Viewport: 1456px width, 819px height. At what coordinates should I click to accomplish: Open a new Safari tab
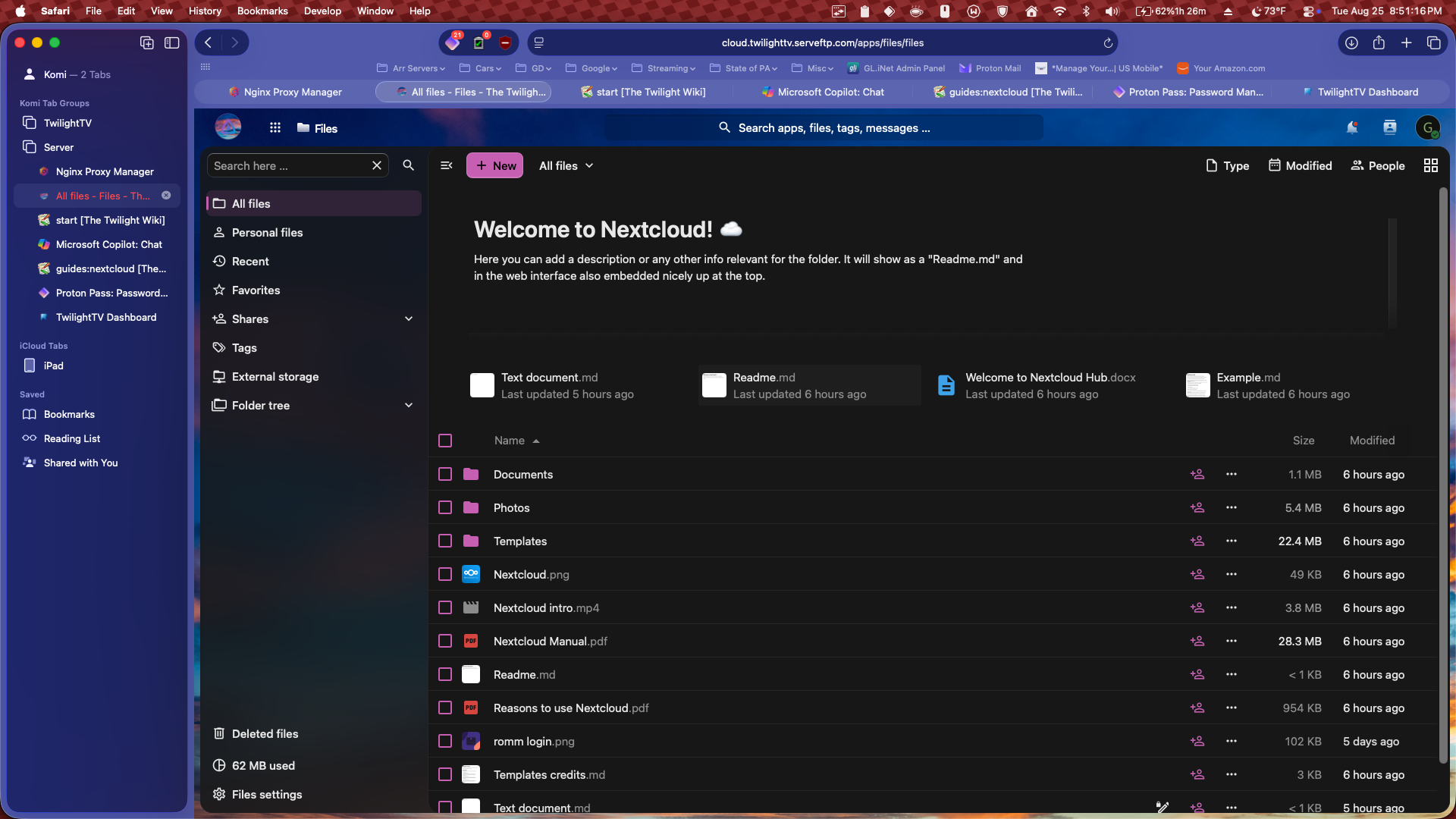click(x=1406, y=43)
